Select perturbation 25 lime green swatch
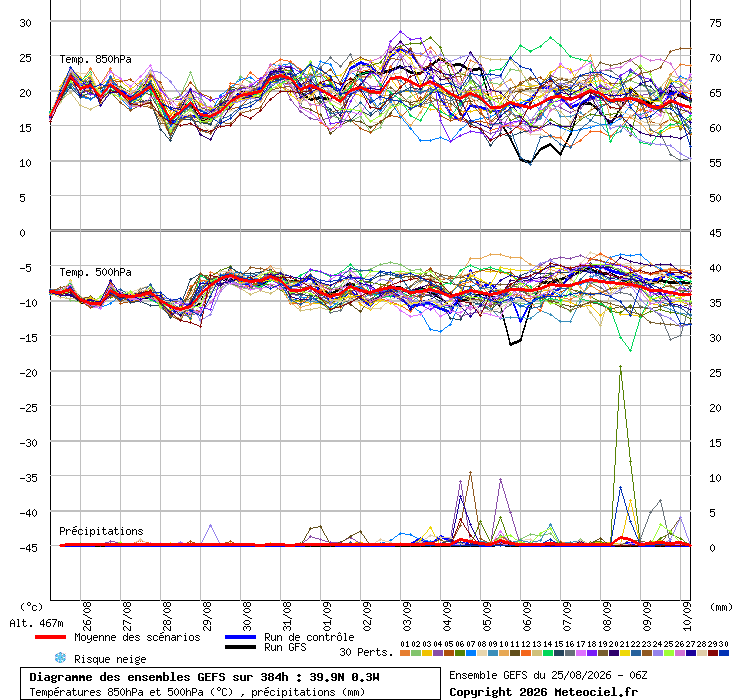Image resolution: width=740 pixels, height=700 pixels. (669, 653)
